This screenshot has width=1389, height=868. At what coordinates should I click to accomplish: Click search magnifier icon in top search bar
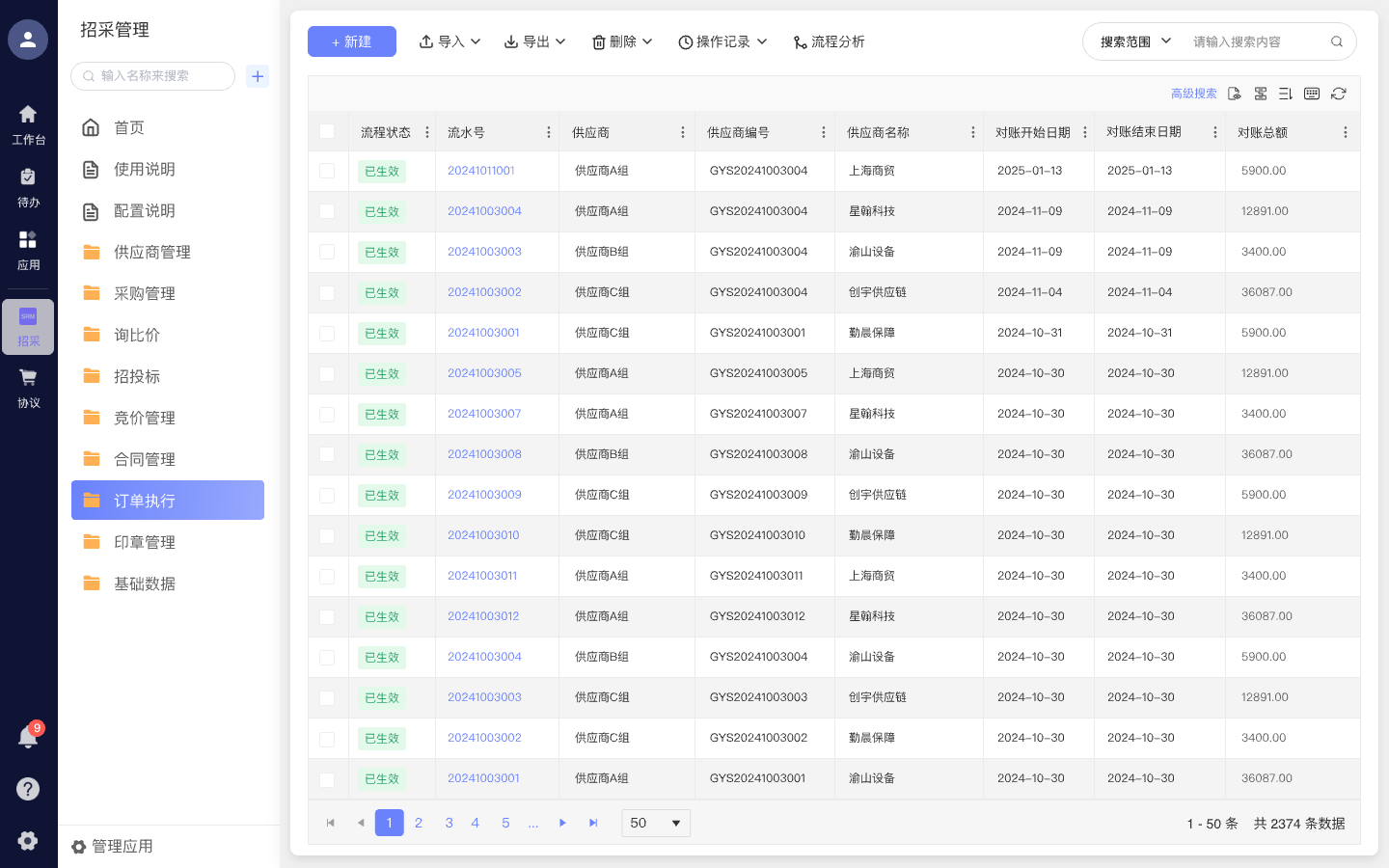[1337, 41]
